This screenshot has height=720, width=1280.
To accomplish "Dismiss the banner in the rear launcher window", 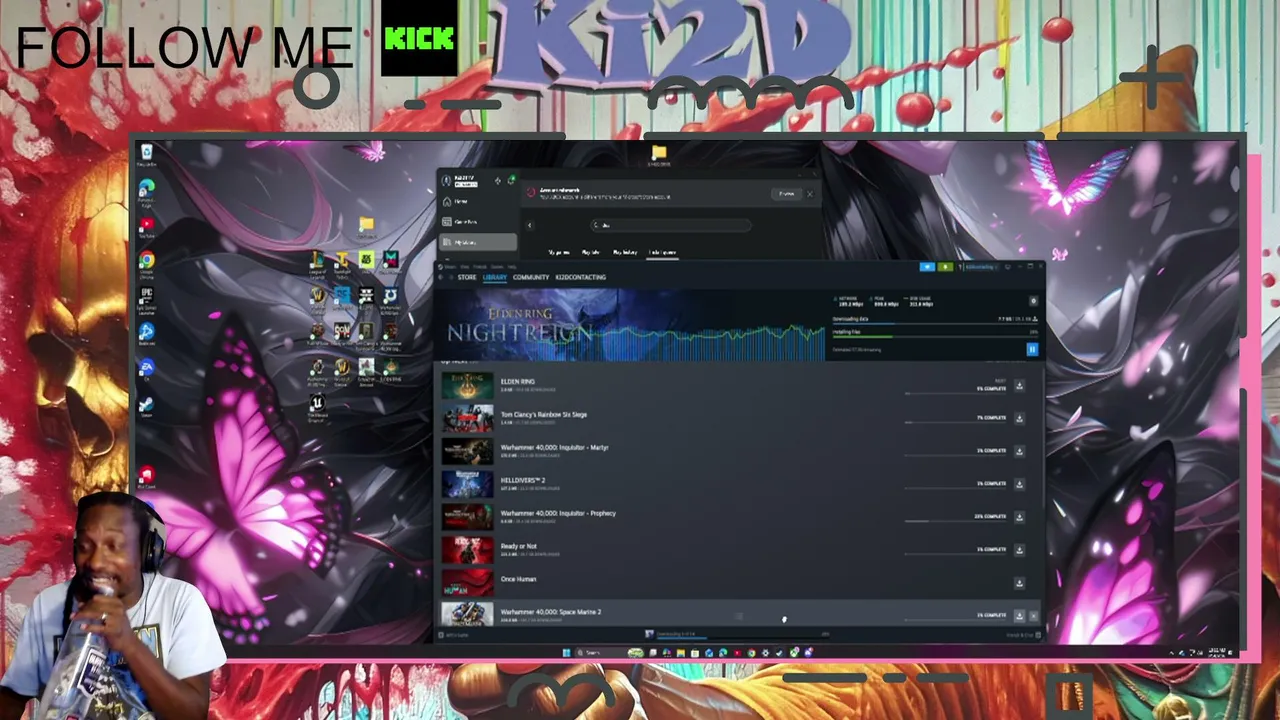I will point(810,194).
